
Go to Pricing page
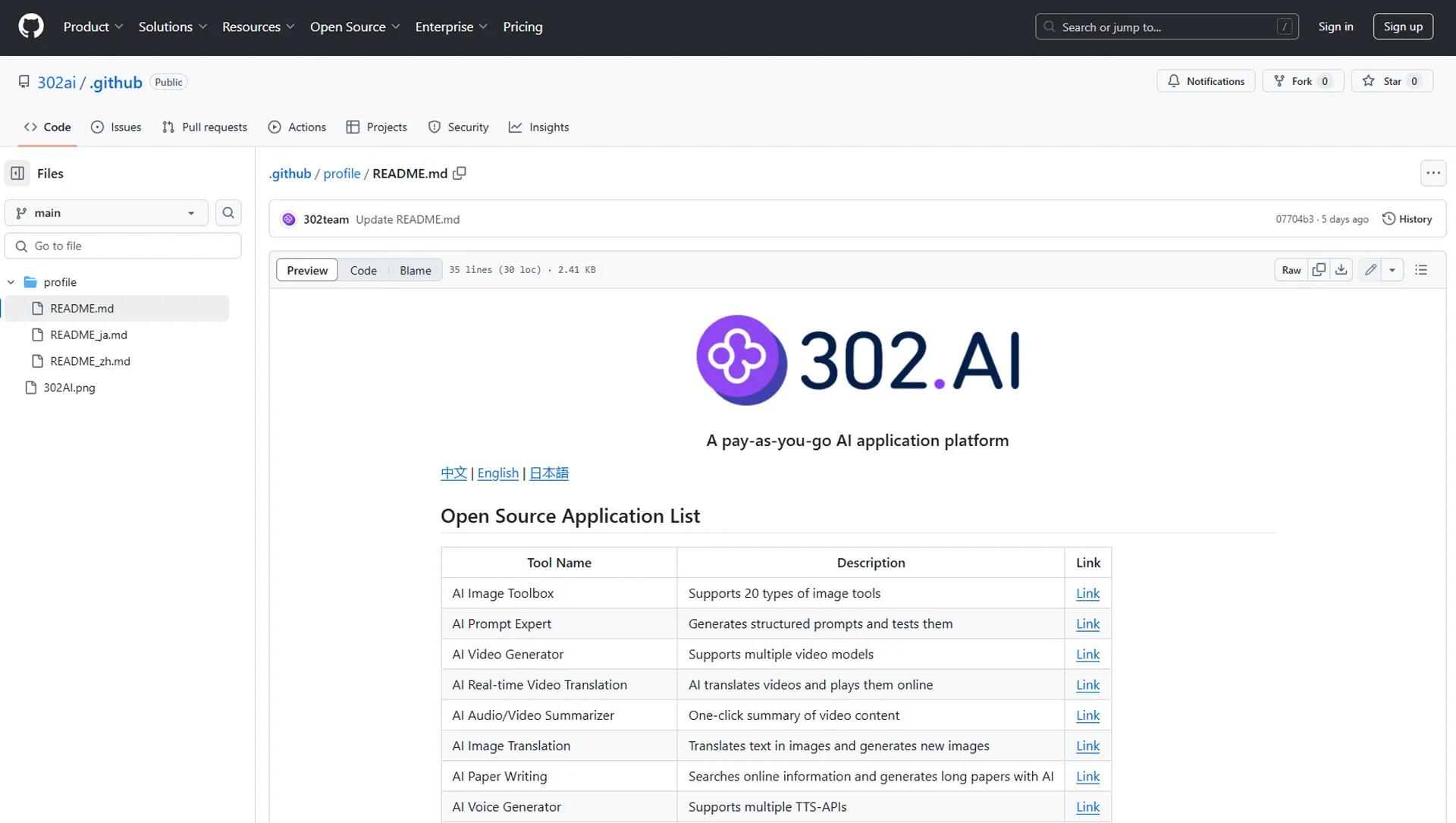click(522, 27)
